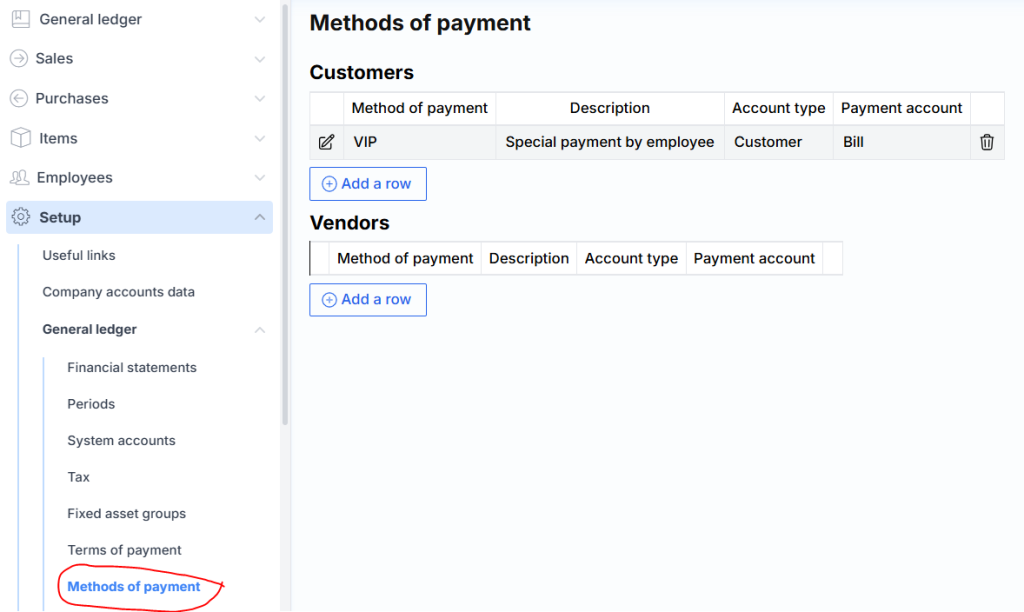Screen dimensions: 1024x612
Task: Click the Items box icon
Action: coord(20,138)
